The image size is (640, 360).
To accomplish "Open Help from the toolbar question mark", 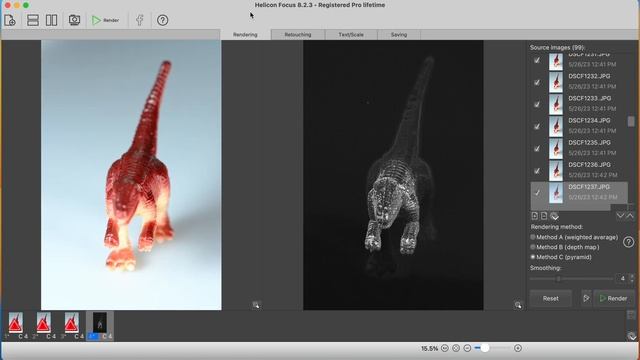I will pos(162,20).
